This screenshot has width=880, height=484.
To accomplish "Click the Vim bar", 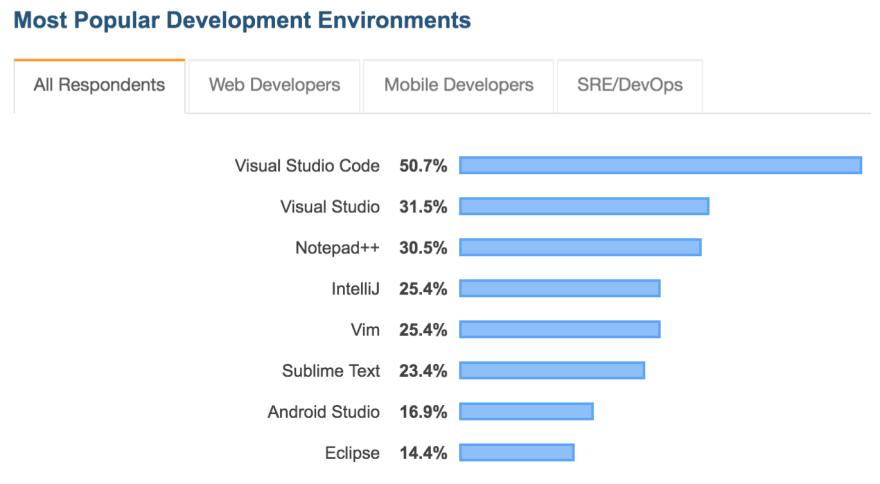I will click(560, 330).
